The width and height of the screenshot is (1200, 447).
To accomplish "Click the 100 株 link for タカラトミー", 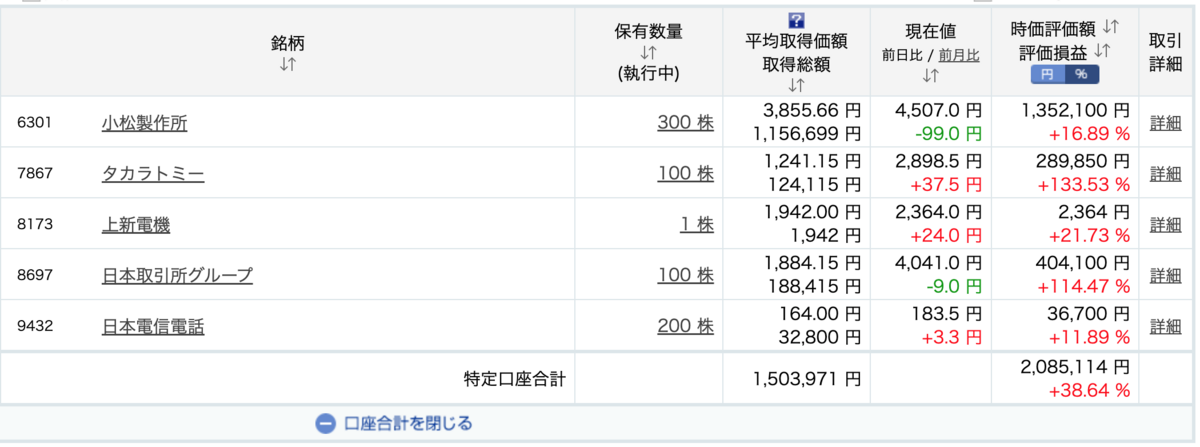I will click(x=685, y=174).
